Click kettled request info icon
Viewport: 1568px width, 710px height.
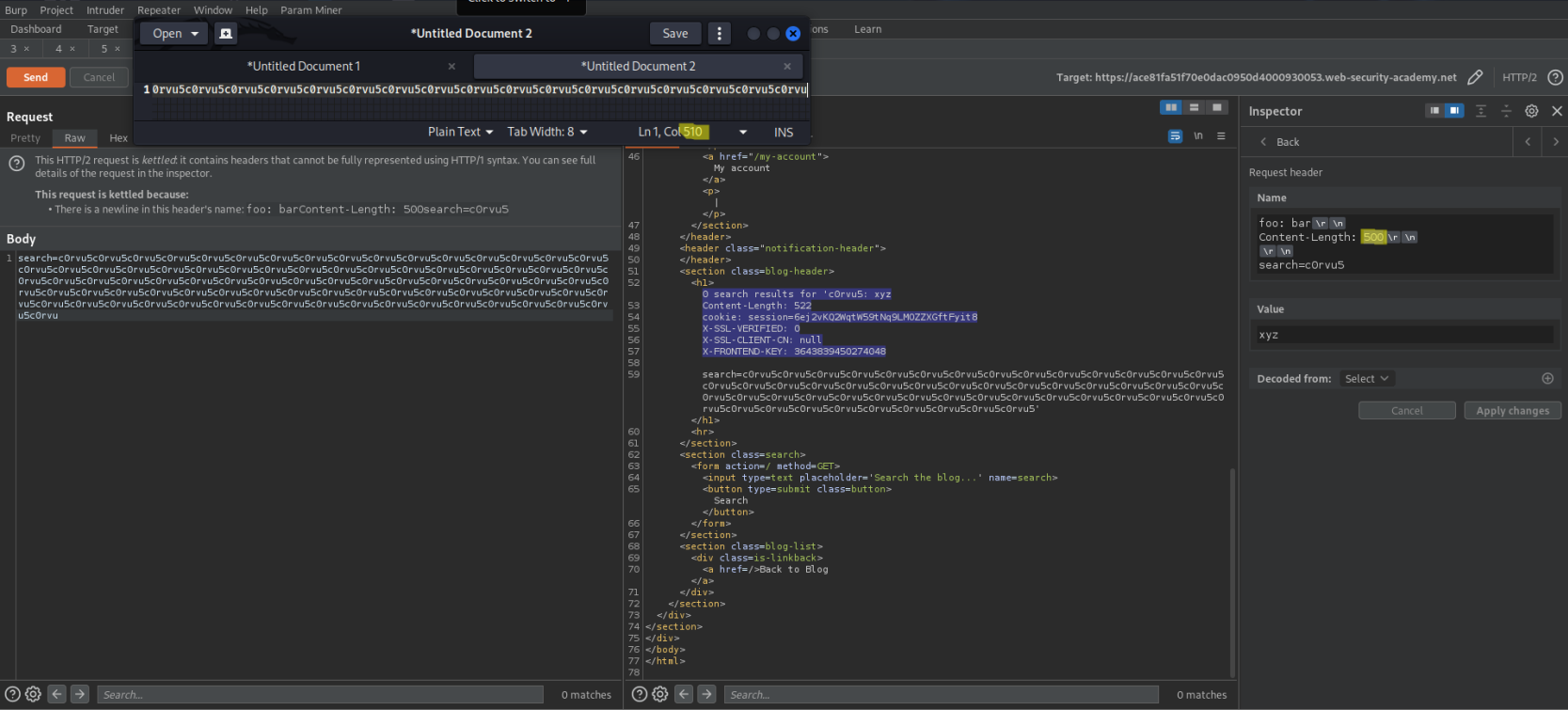click(x=16, y=164)
